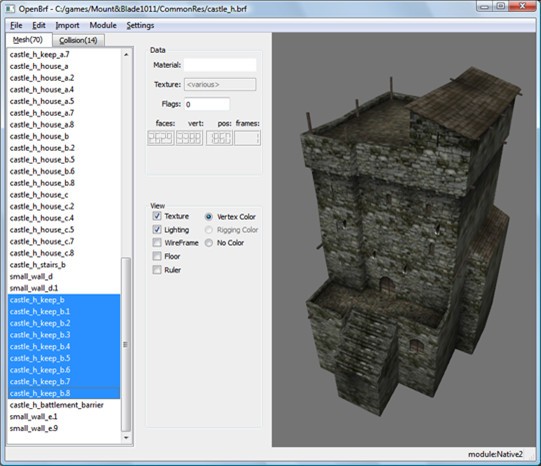541x466 pixels.
Task: Select small_wall_e.1 mesh
Action: [x=64, y=417]
